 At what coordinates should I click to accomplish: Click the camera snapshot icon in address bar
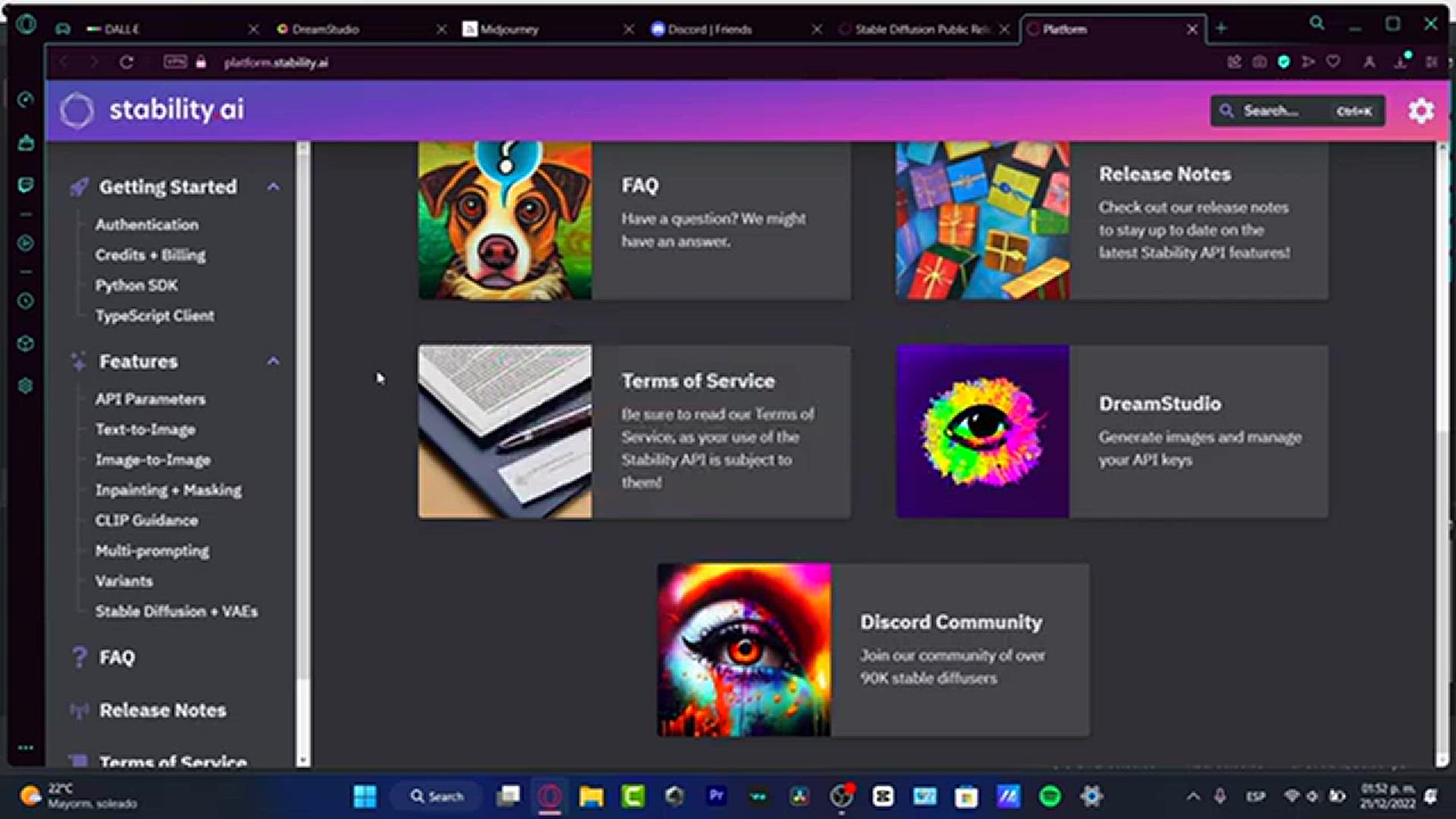(1260, 62)
